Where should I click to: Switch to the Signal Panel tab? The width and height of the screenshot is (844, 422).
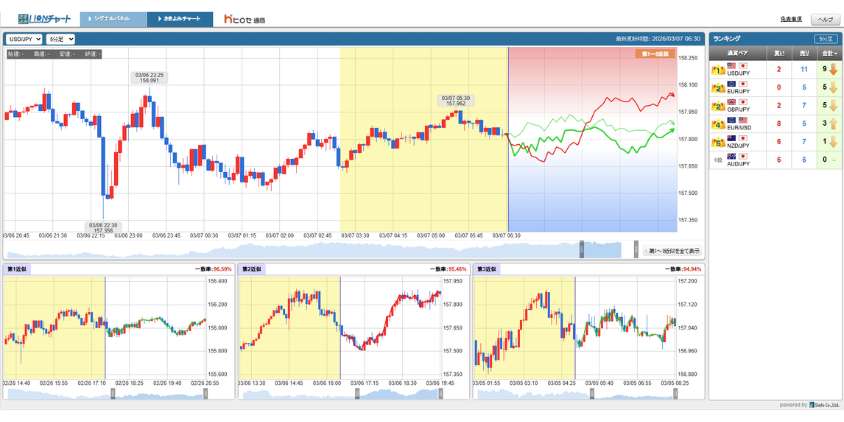pos(113,19)
